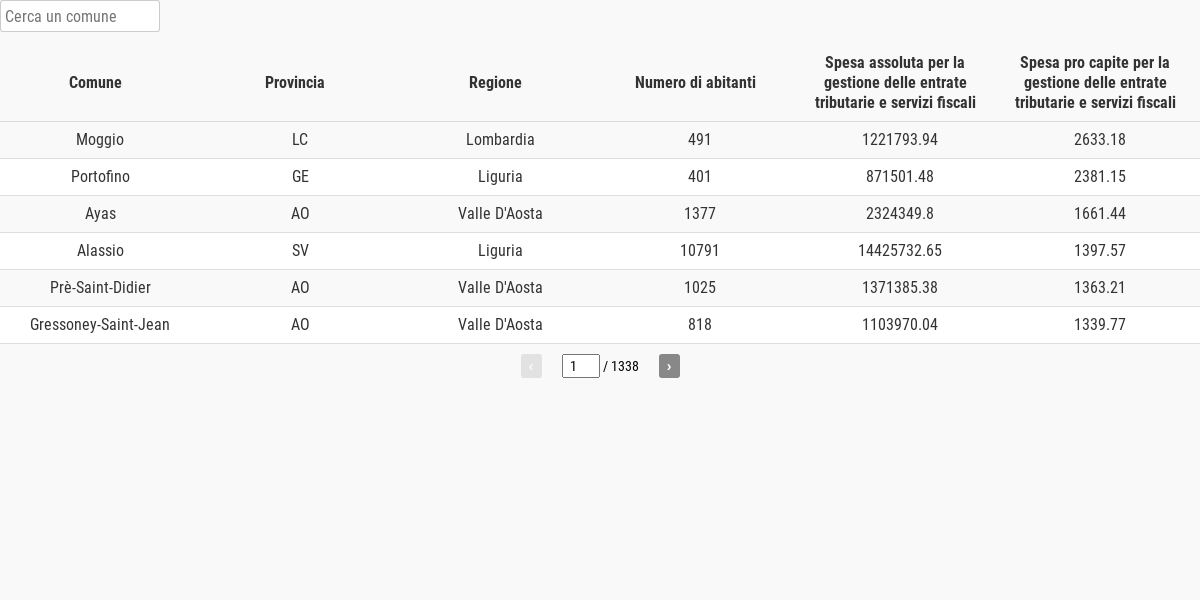The image size is (1200, 600).
Task: Click the Lombardia region cell
Action: pyautogui.click(x=500, y=140)
